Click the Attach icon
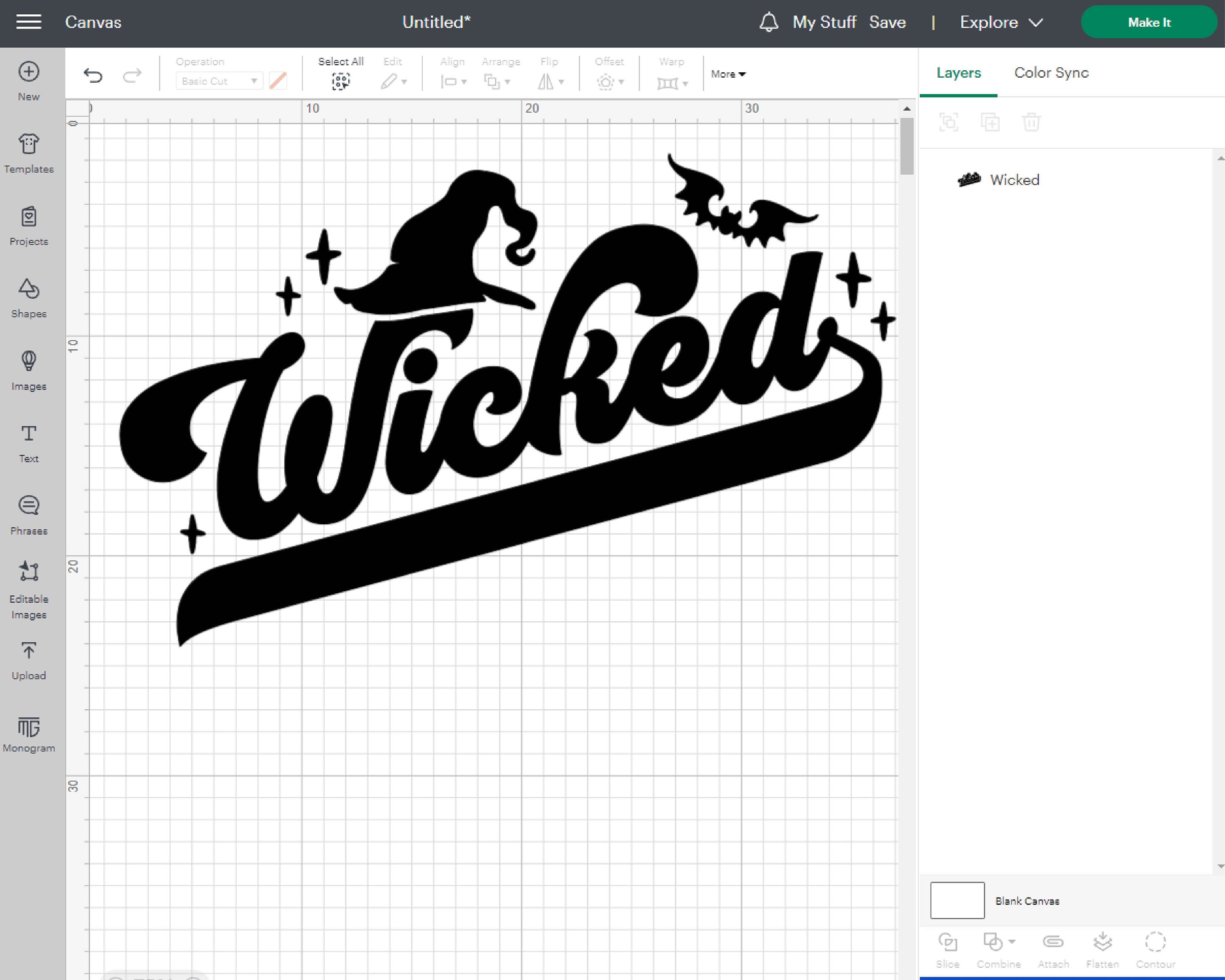The width and height of the screenshot is (1225, 980). (x=1053, y=948)
